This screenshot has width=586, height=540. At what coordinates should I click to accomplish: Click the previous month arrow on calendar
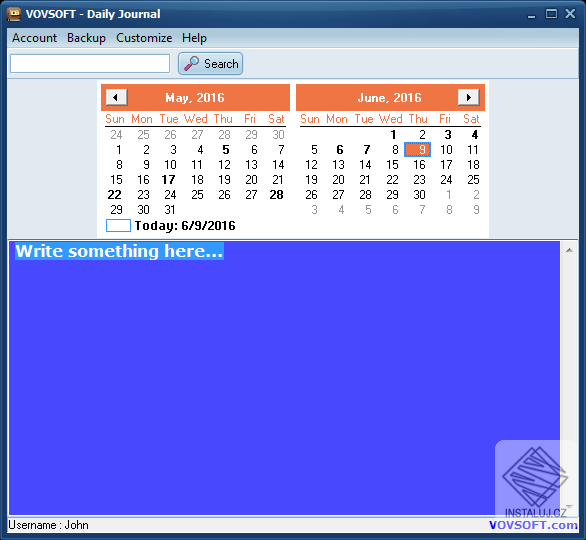(x=117, y=98)
